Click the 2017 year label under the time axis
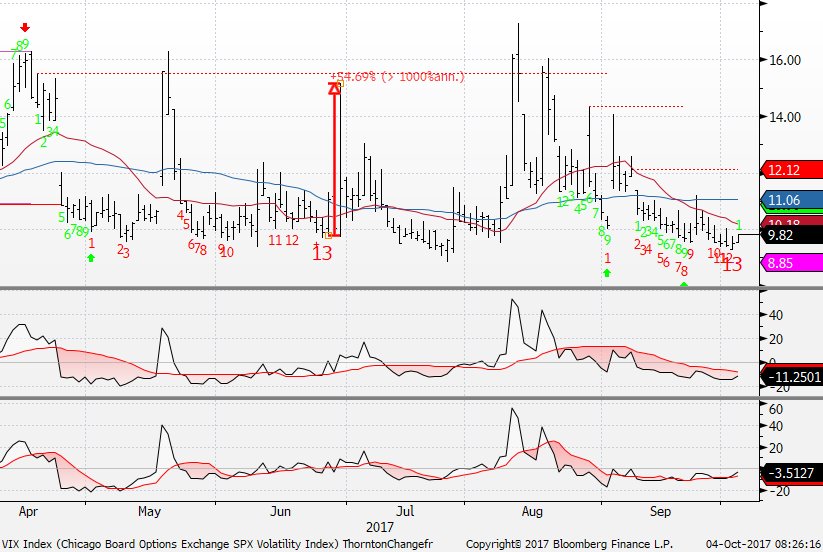 (x=379, y=527)
